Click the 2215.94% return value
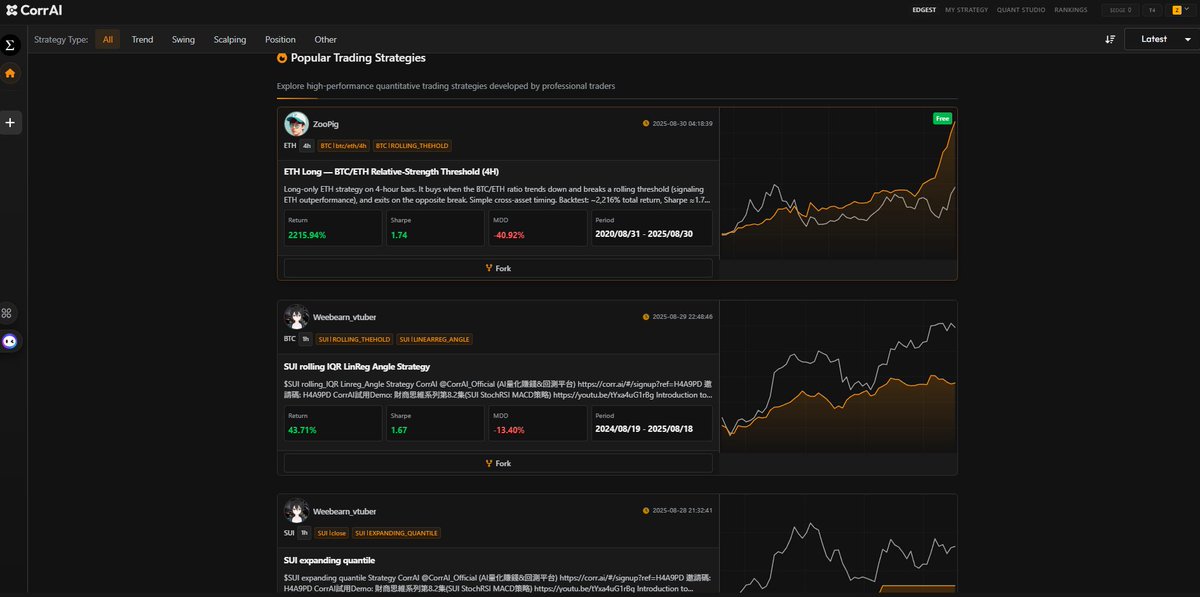Viewport: 1200px width, 597px height. (307, 235)
